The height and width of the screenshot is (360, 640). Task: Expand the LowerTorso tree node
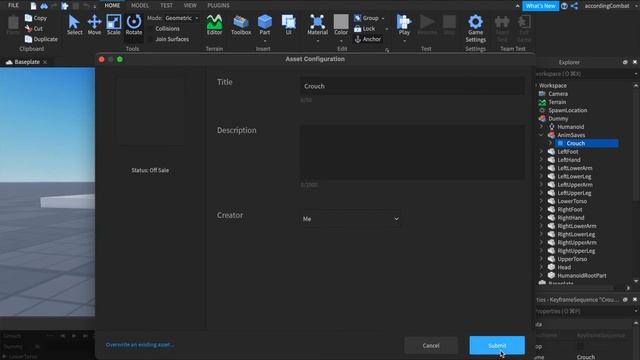click(541, 201)
